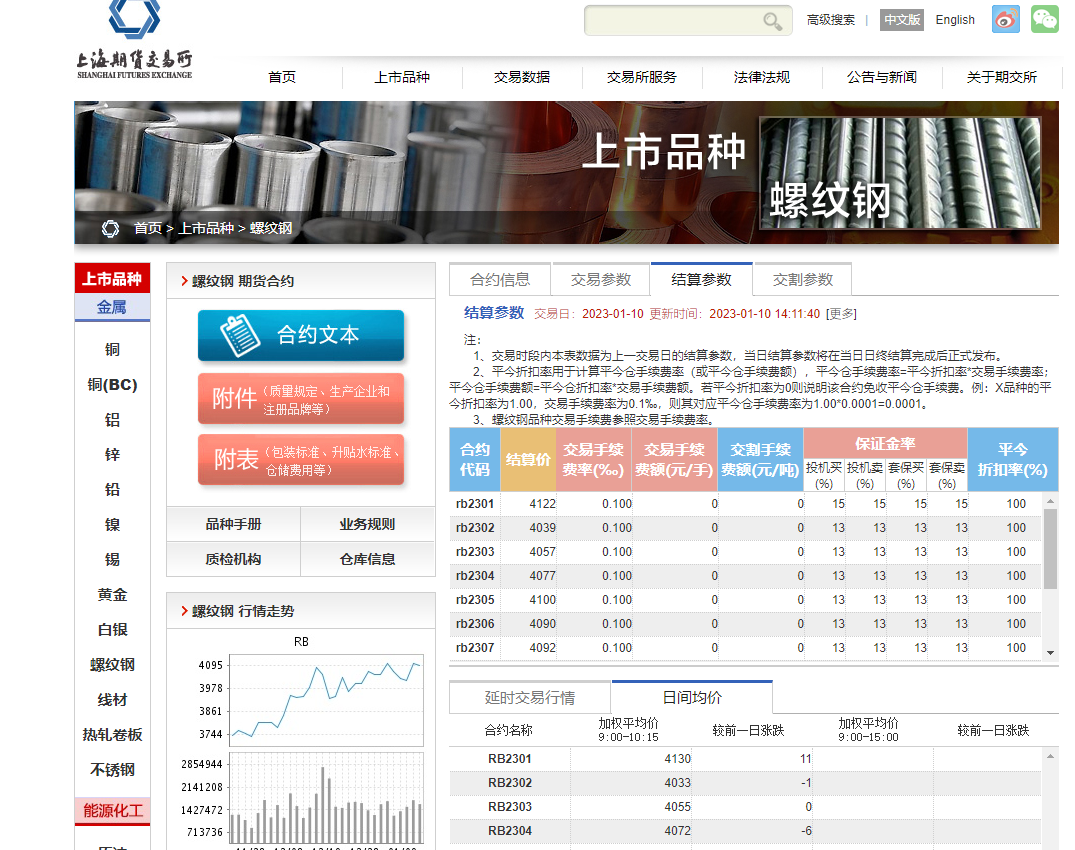Image resolution: width=1075 pixels, height=850 pixels.
Task: Switch to 合约信息 tab
Action: 500,279
